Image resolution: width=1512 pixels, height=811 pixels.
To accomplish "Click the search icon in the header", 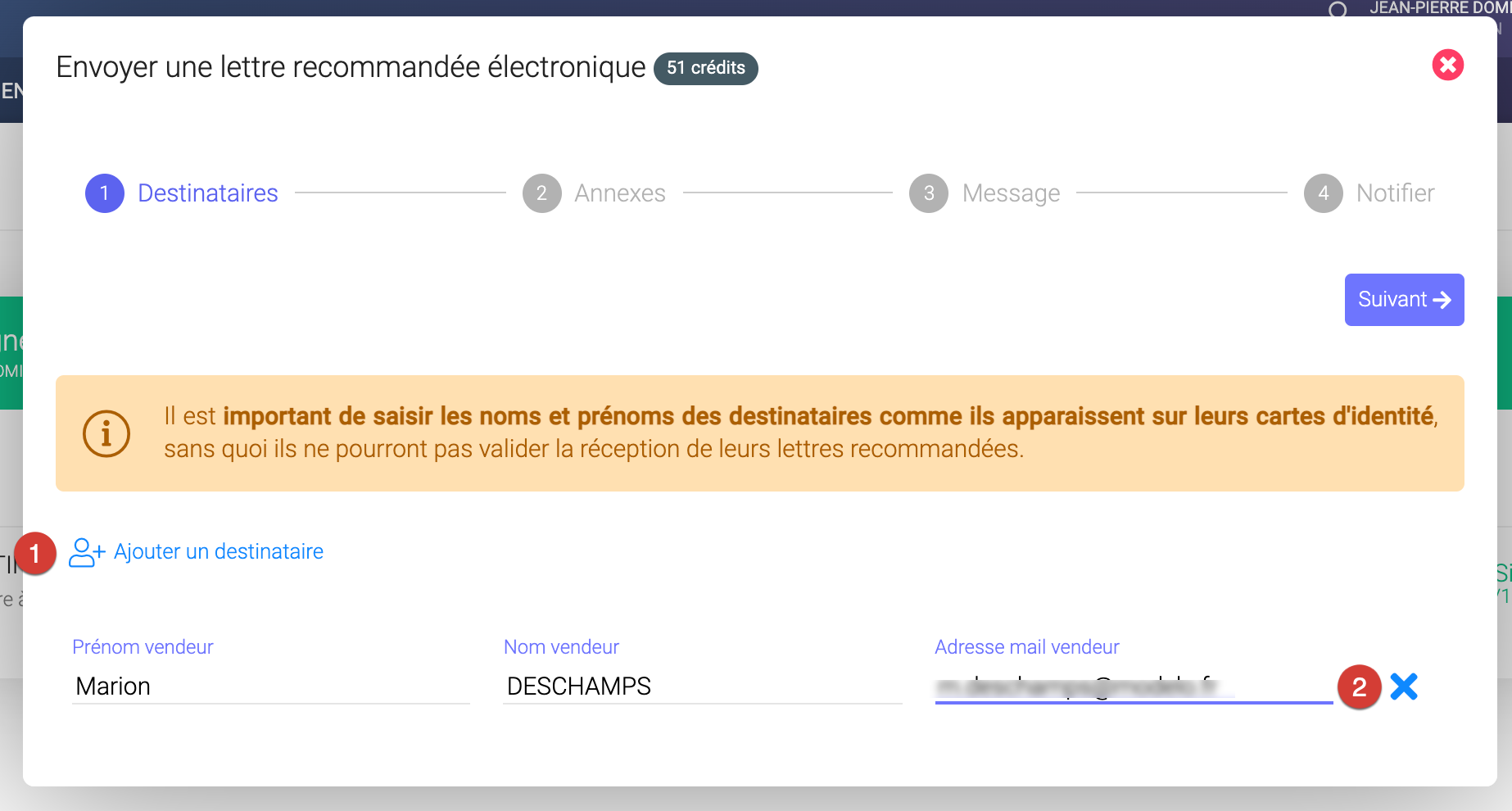I will (x=1338, y=10).
